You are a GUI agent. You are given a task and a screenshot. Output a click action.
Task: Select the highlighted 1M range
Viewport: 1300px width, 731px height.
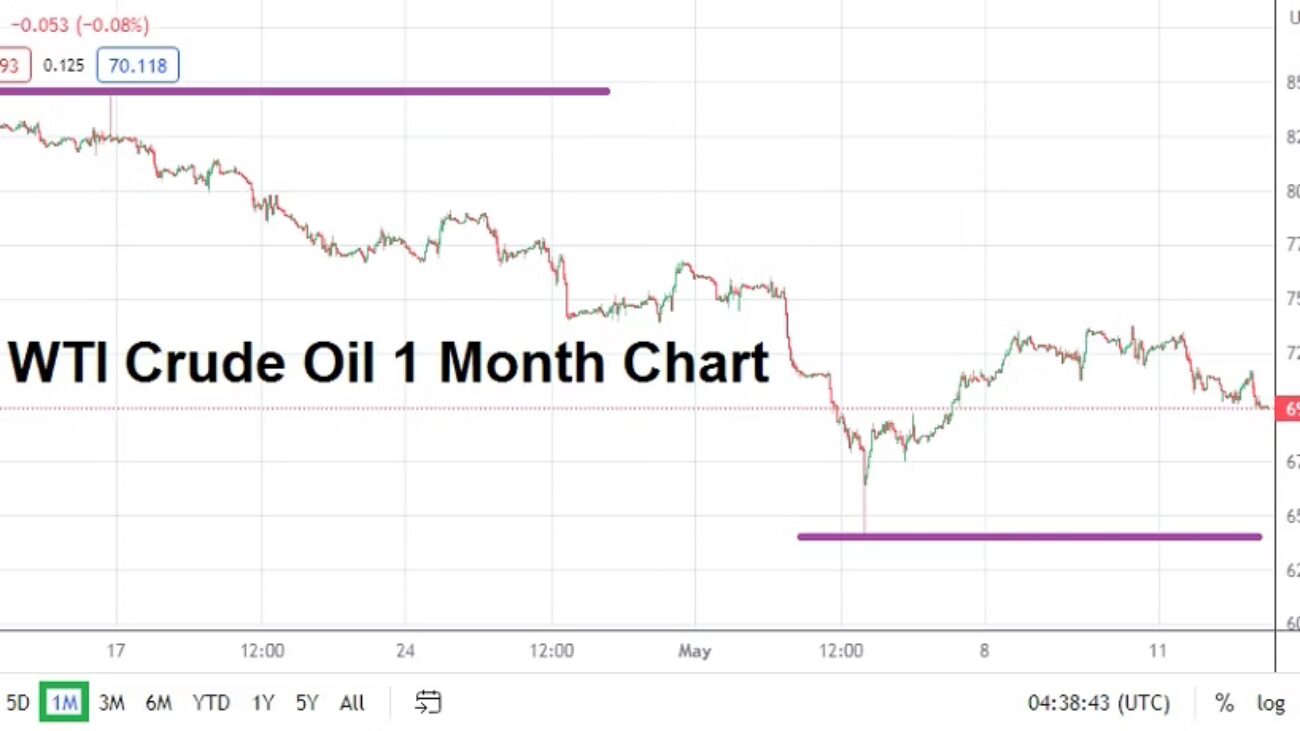click(x=64, y=702)
